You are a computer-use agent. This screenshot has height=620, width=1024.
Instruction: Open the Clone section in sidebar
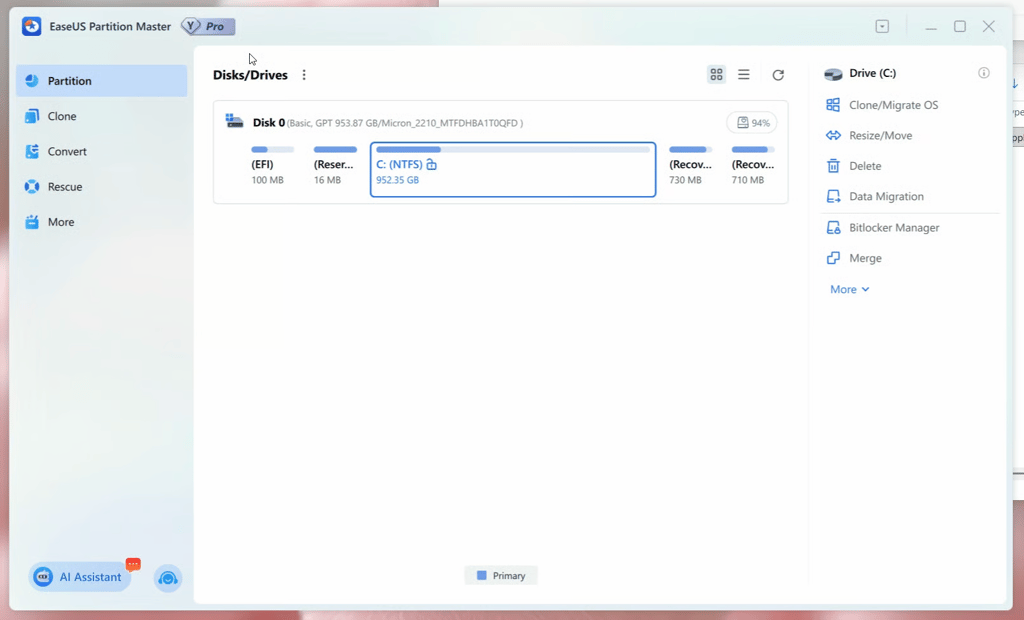point(101,116)
